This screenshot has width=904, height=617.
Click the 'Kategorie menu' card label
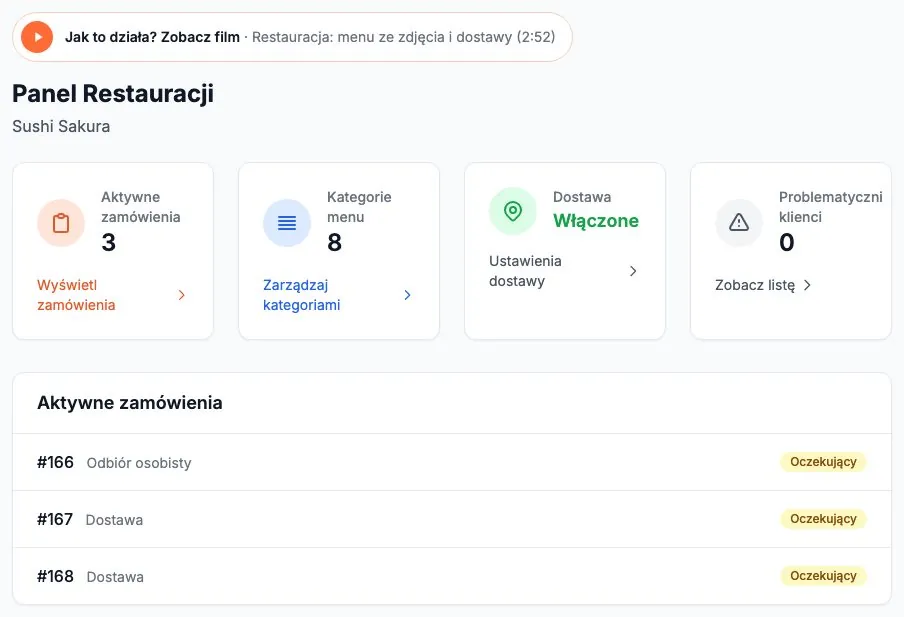point(359,207)
